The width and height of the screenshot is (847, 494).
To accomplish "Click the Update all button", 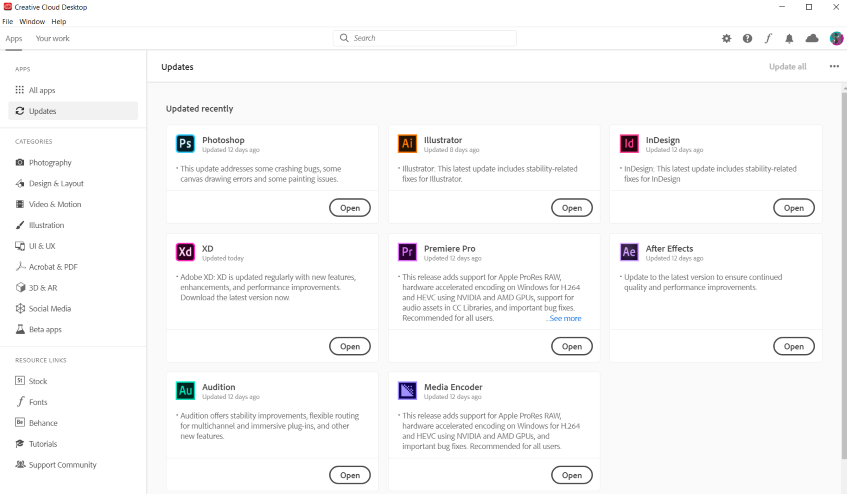I will click(x=788, y=66).
